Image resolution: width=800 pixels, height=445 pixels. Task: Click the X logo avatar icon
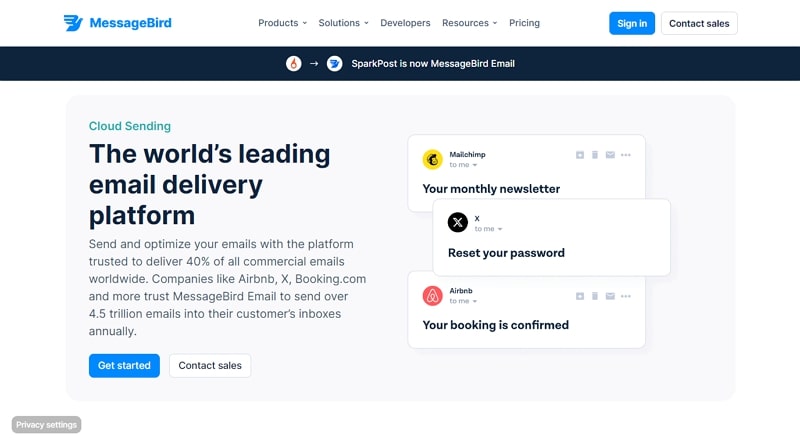coord(458,222)
